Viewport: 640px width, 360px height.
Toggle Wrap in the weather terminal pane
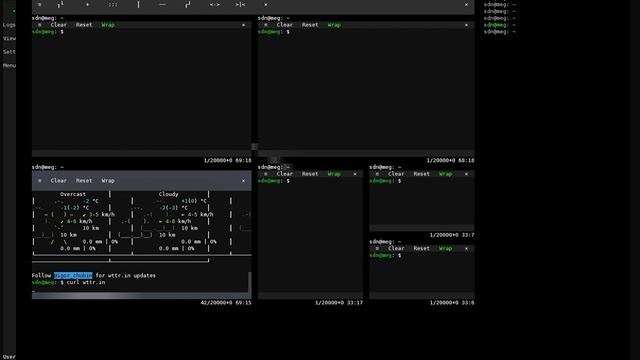click(108, 180)
